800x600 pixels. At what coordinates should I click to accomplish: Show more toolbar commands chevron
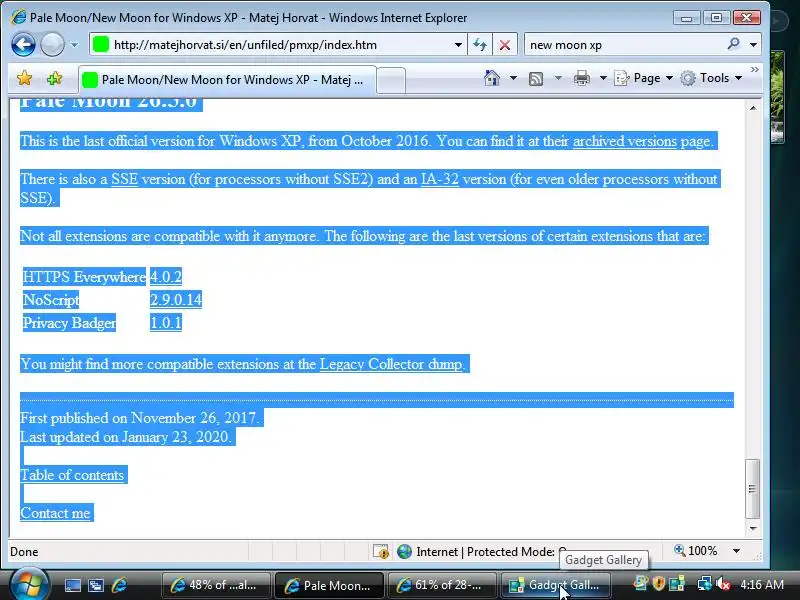[x=755, y=69]
